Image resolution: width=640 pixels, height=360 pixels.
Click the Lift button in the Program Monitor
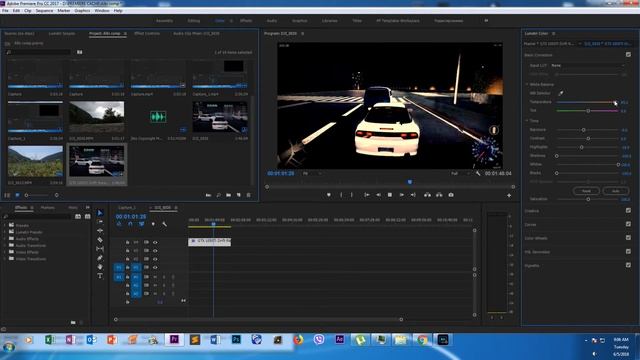427,195
